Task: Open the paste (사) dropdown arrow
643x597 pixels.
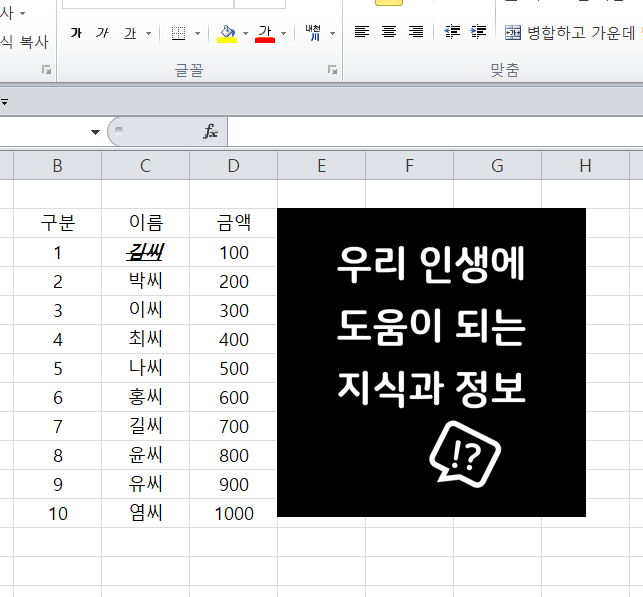Action: (23, 14)
